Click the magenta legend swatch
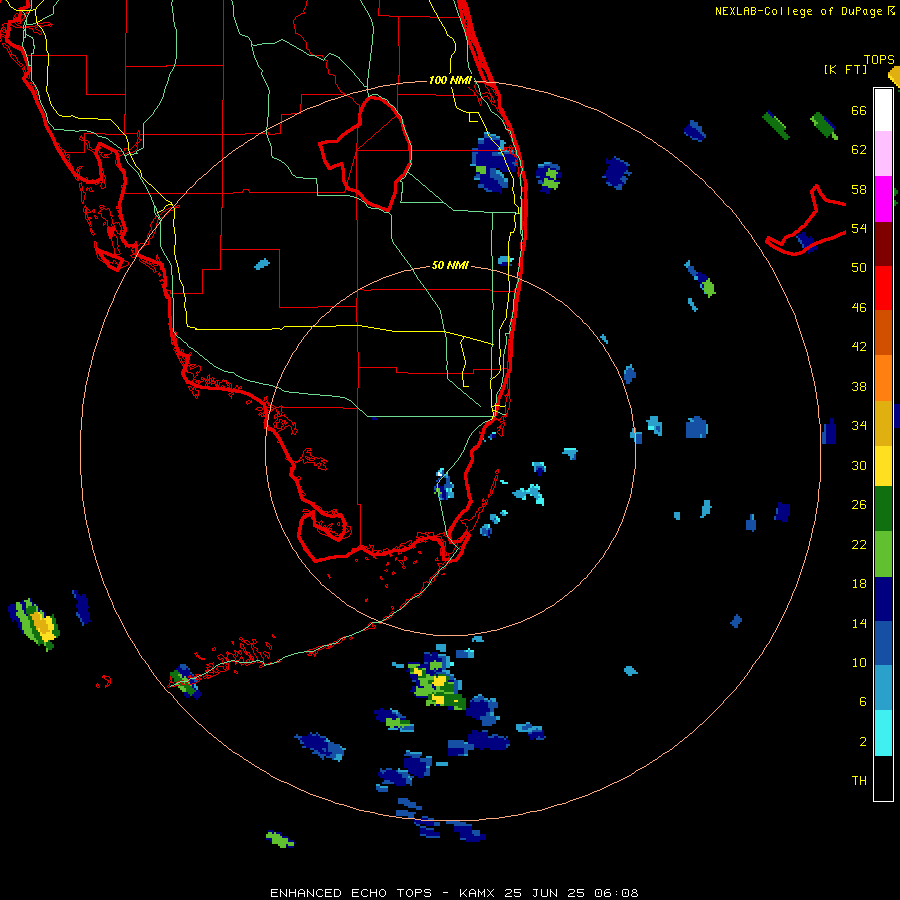The width and height of the screenshot is (900, 900). [883, 199]
